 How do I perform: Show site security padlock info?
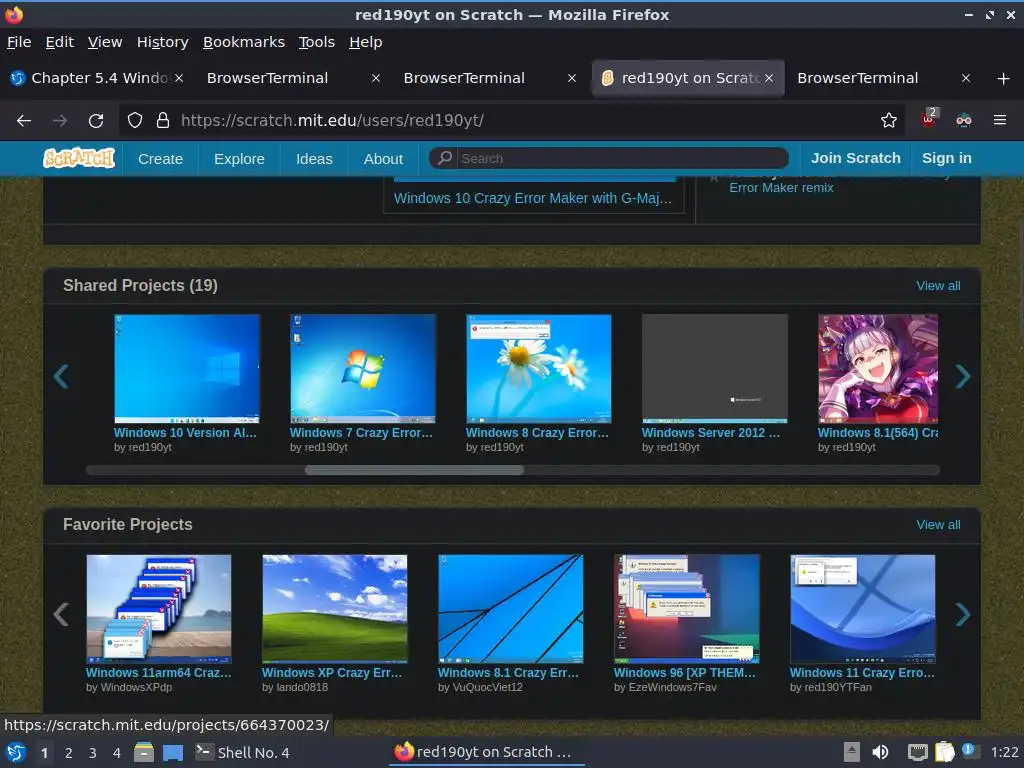pyautogui.click(x=163, y=120)
